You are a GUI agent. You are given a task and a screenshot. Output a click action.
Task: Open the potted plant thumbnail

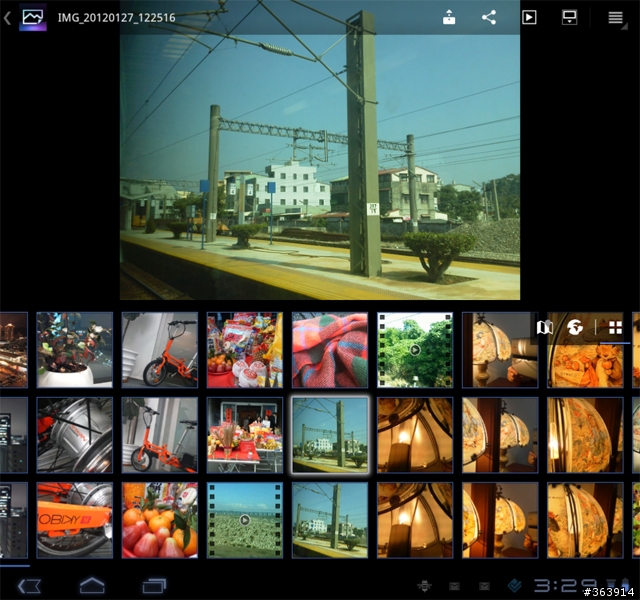coord(75,350)
